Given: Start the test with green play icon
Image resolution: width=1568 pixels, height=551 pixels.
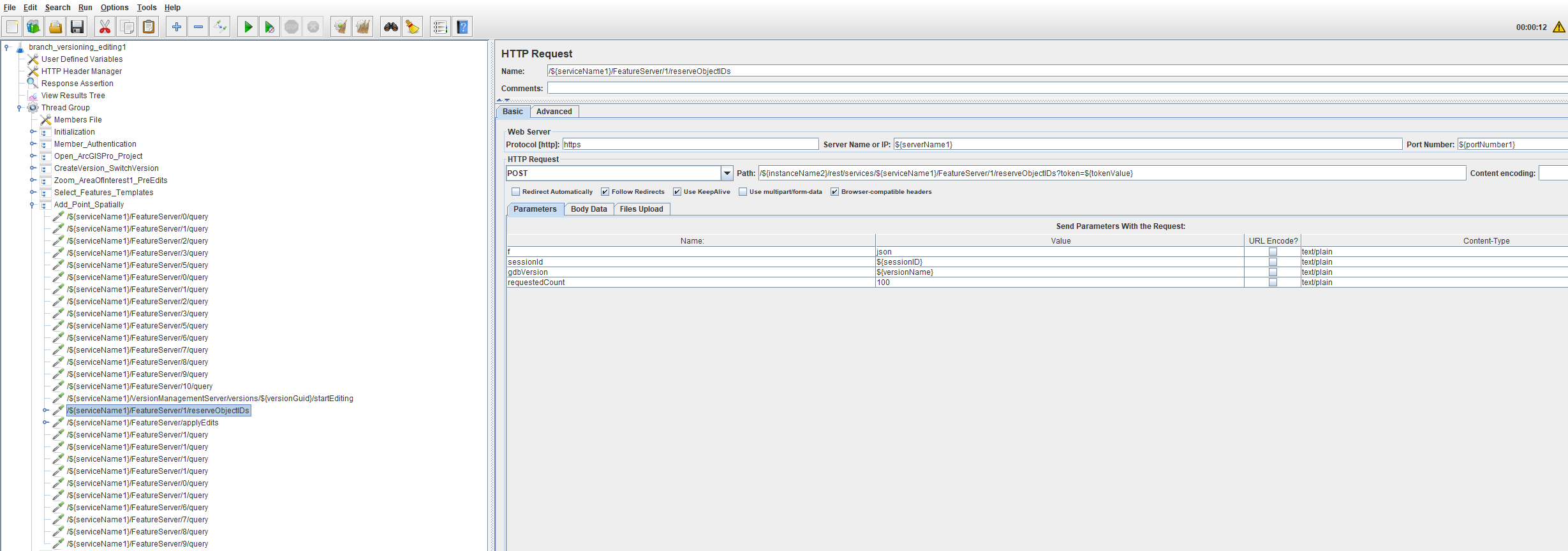Looking at the screenshot, I should coord(248,27).
